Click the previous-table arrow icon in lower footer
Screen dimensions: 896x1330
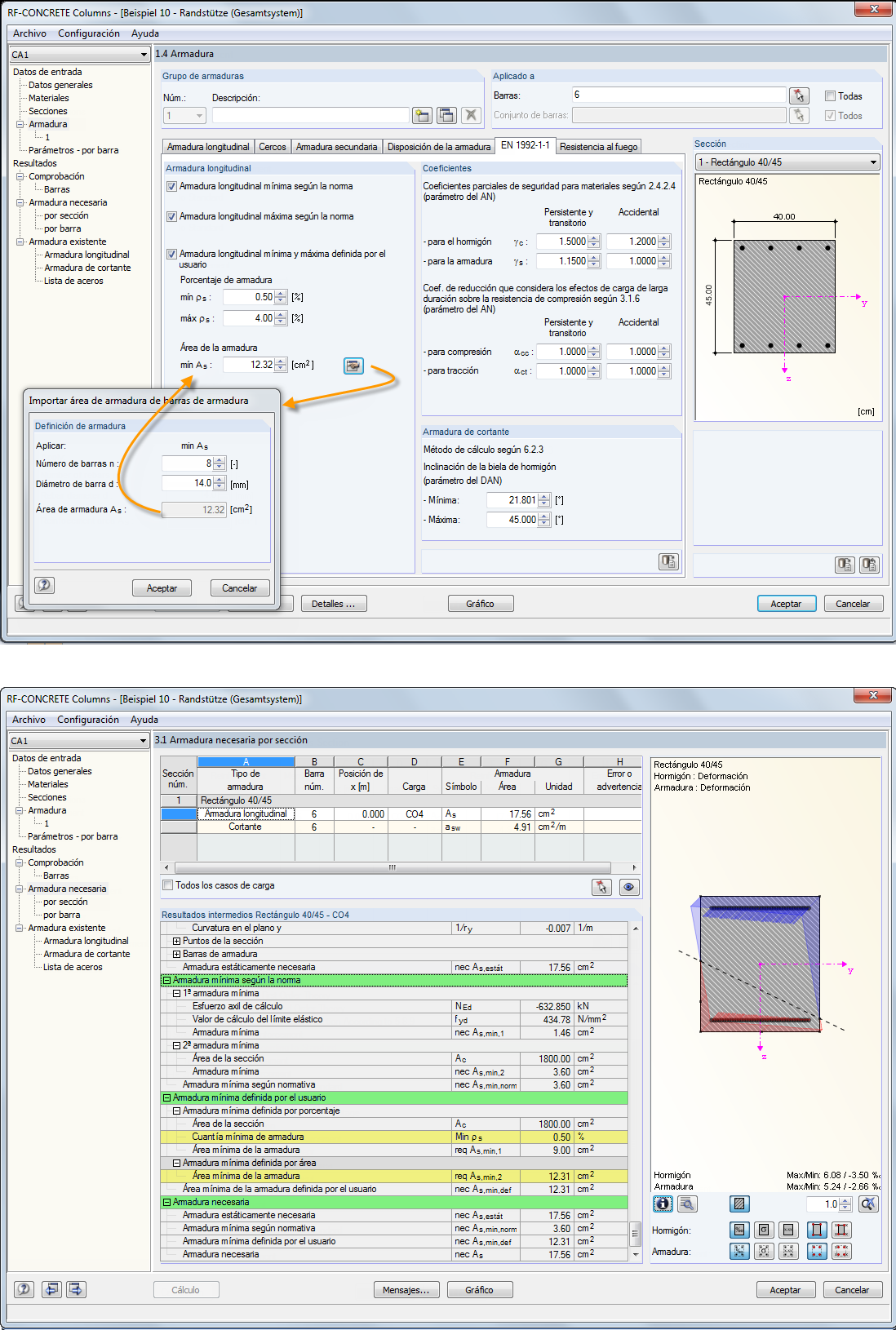[52, 1289]
